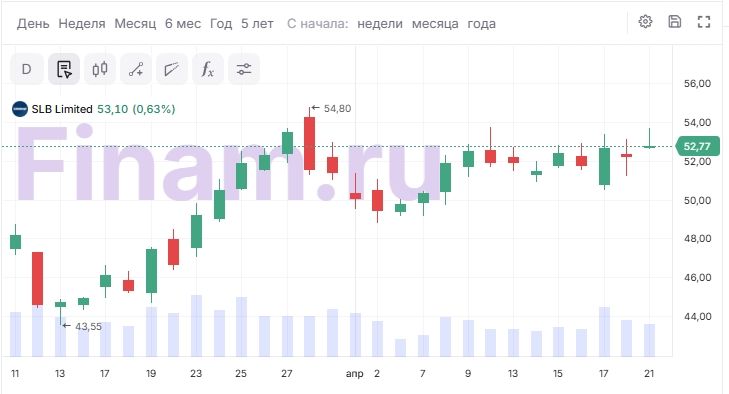Show data from start of месяца
This screenshot has height=394, width=729.
(x=435, y=24)
